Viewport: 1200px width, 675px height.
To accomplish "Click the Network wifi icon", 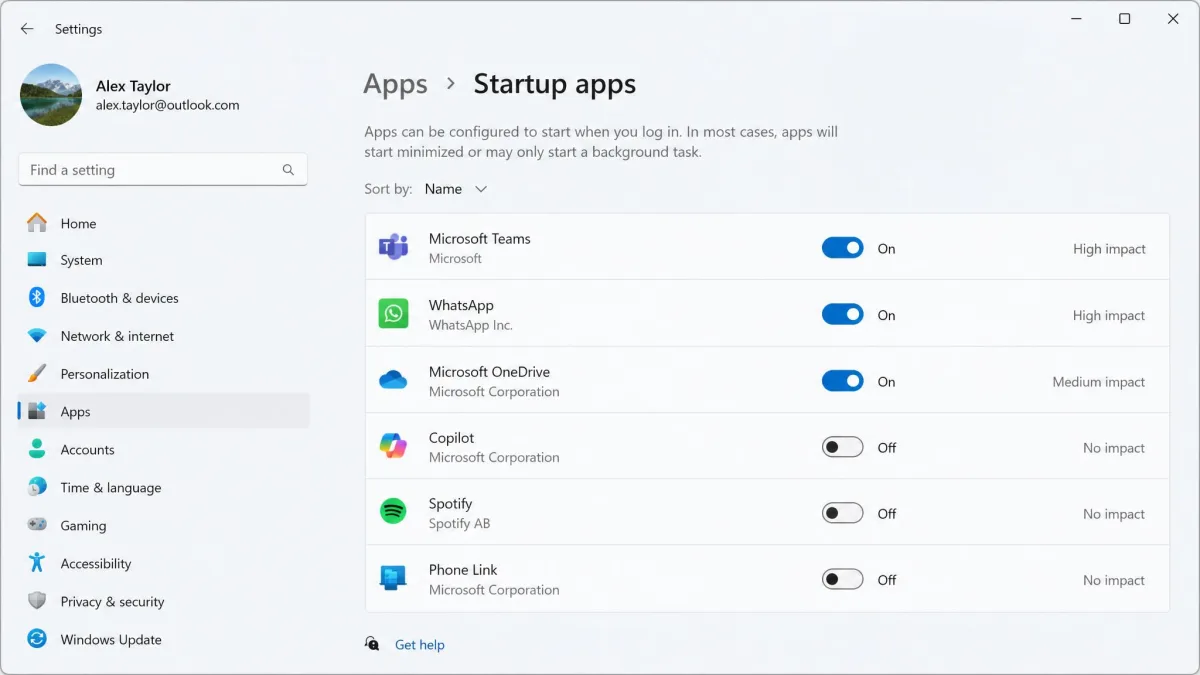I will (37, 336).
